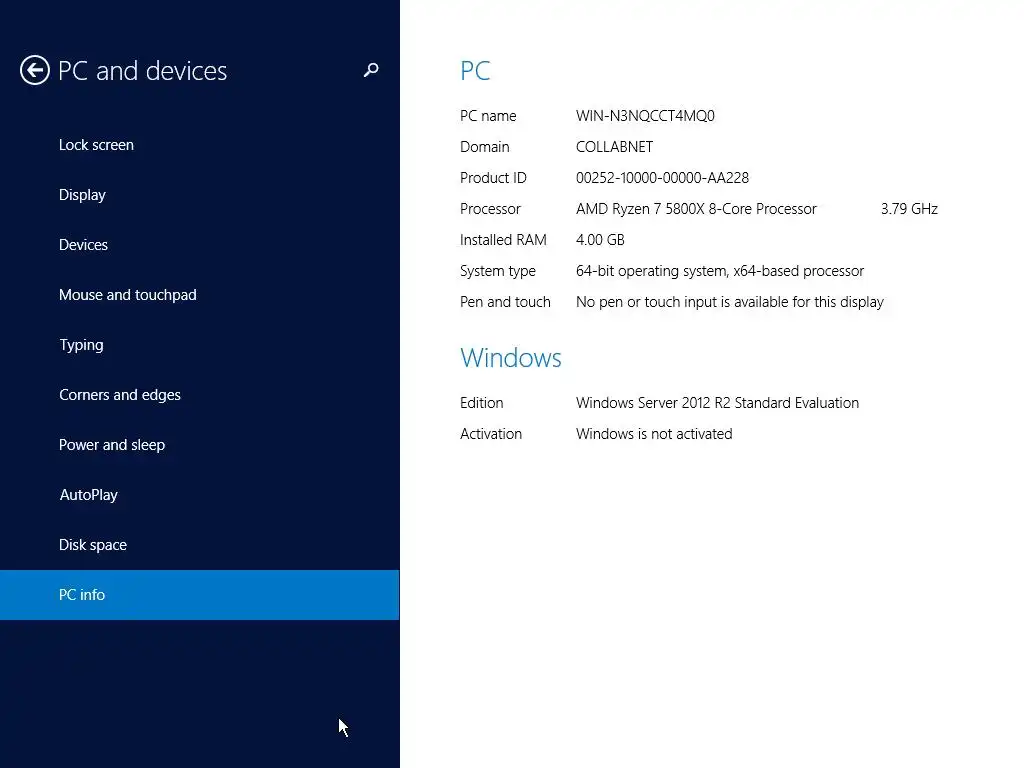
Task: Select Windows Server 2012 R2 Standard Evaluation
Action: tap(717, 403)
